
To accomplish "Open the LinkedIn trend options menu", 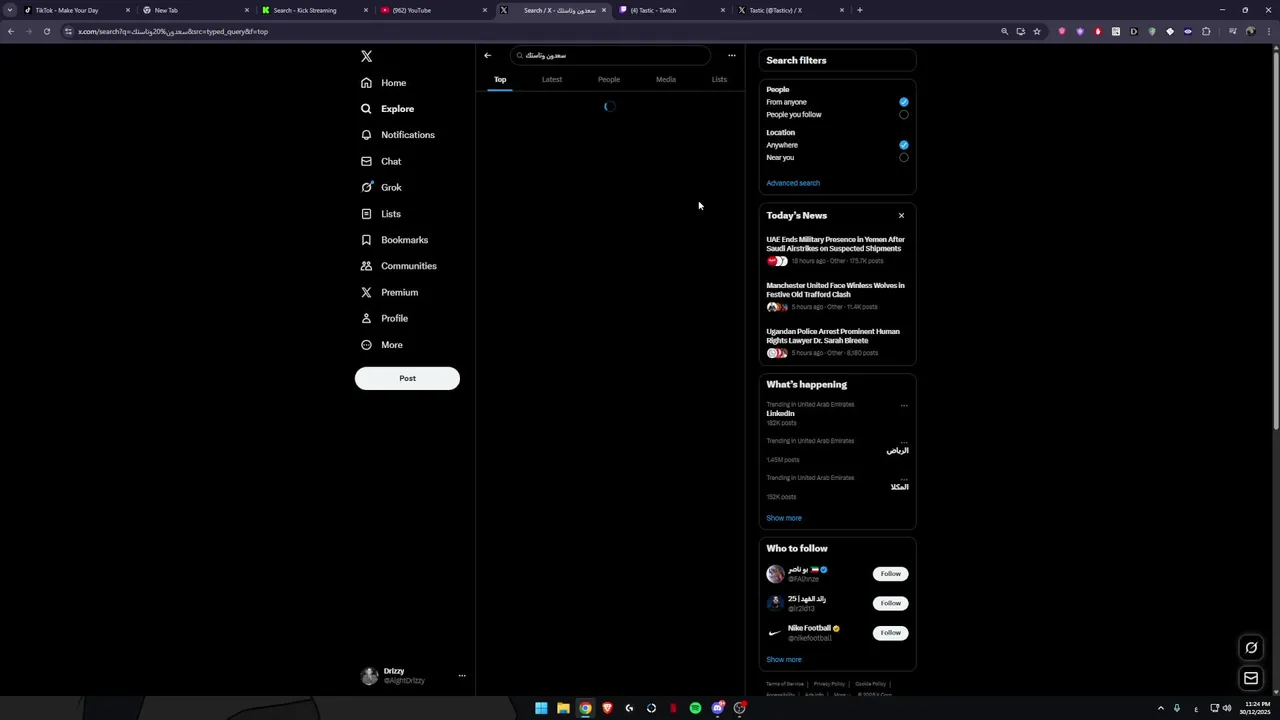I will click(904, 406).
